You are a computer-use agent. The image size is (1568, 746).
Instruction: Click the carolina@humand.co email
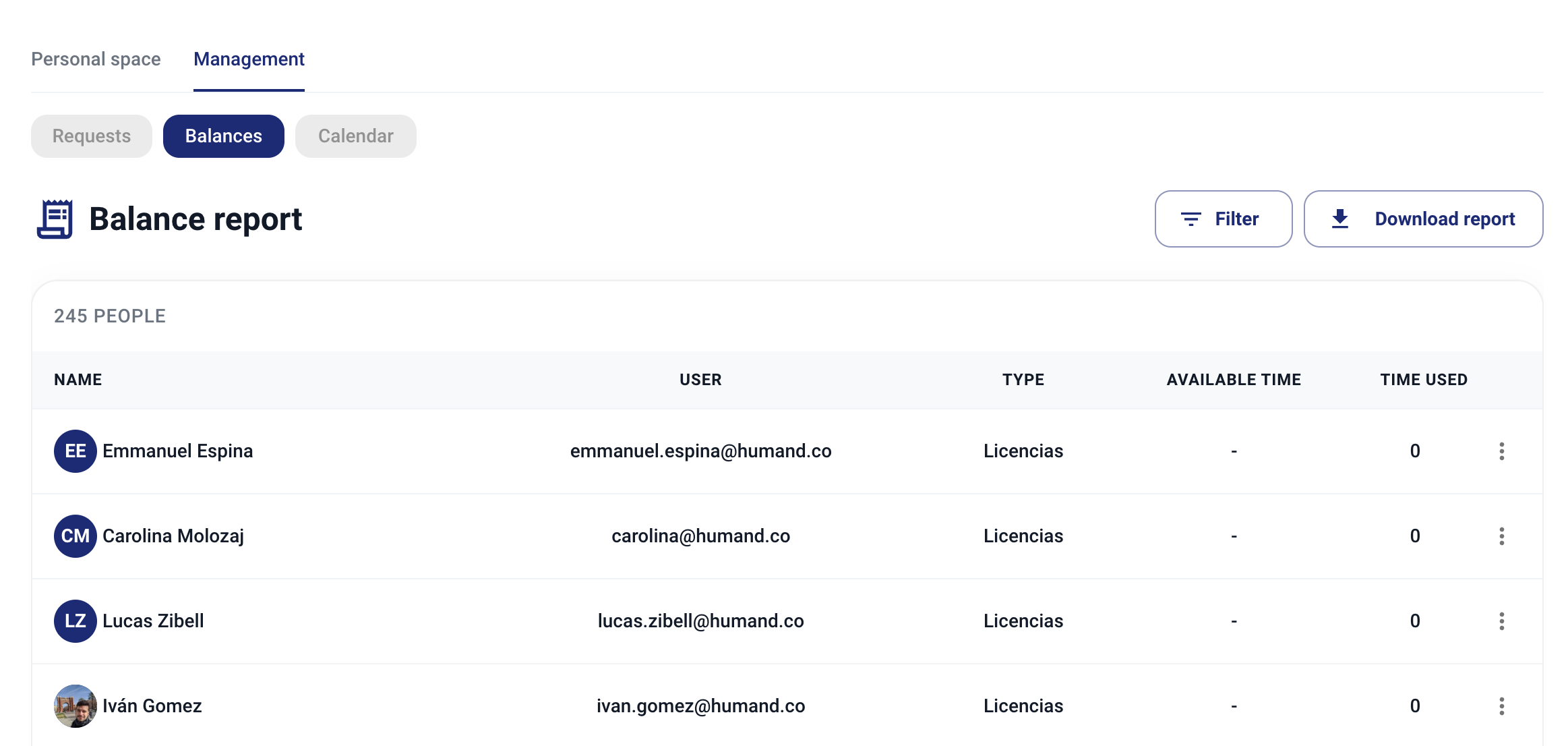click(x=700, y=536)
